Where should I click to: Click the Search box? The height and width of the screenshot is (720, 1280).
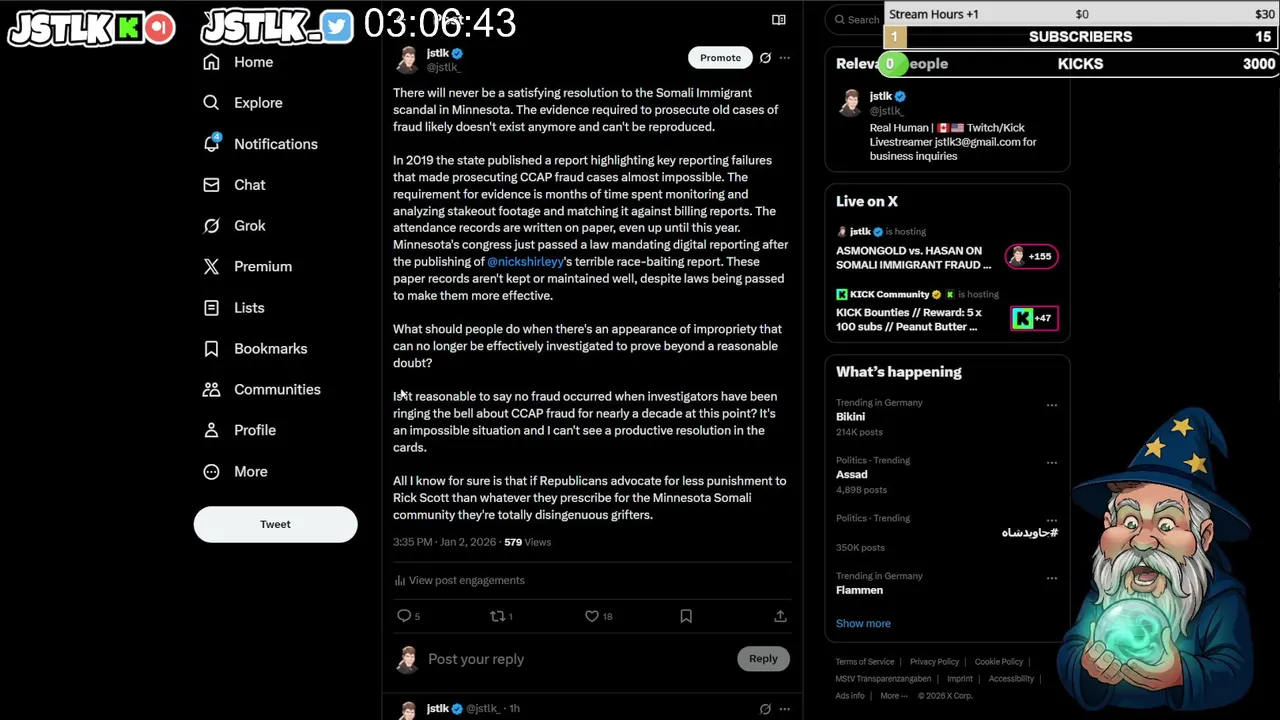[x=860, y=19]
